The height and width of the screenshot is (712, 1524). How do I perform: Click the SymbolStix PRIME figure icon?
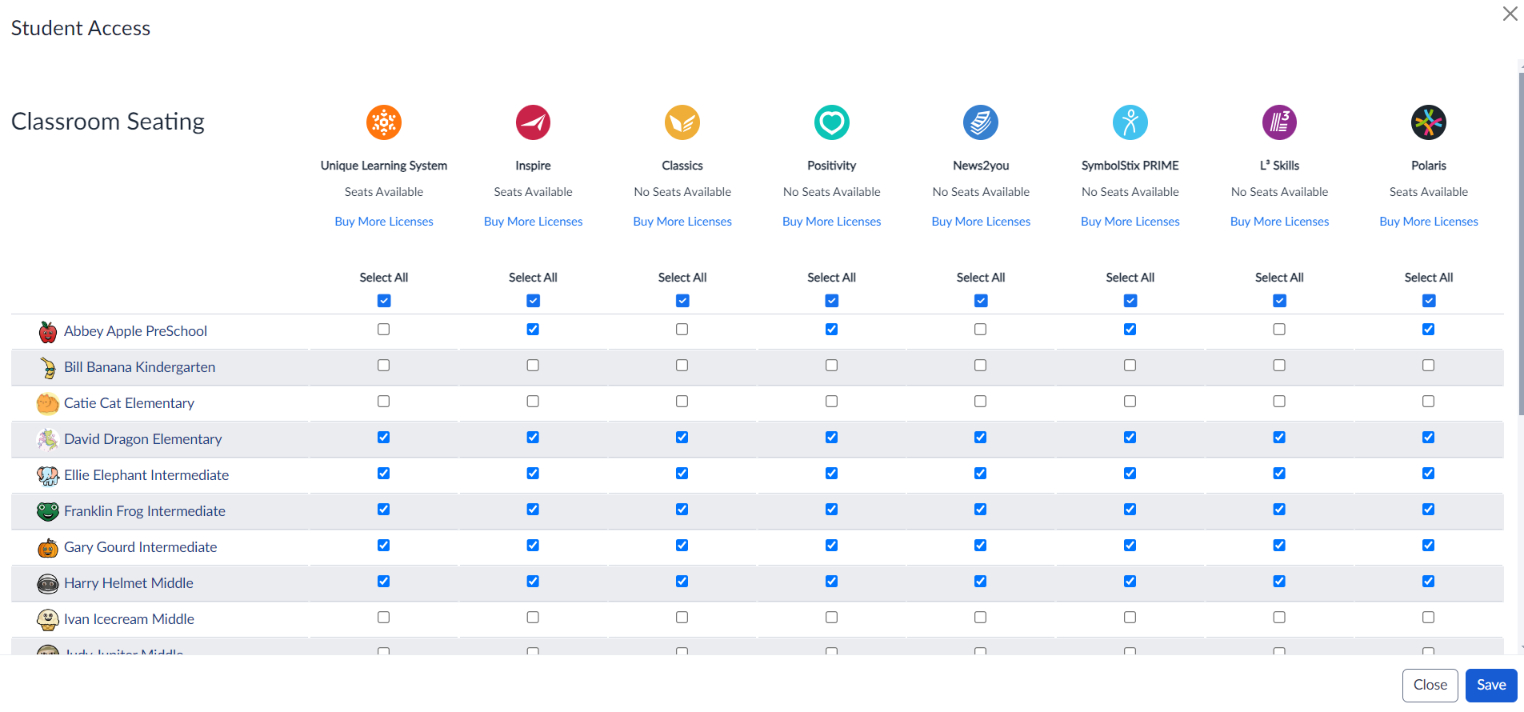click(x=1130, y=122)
